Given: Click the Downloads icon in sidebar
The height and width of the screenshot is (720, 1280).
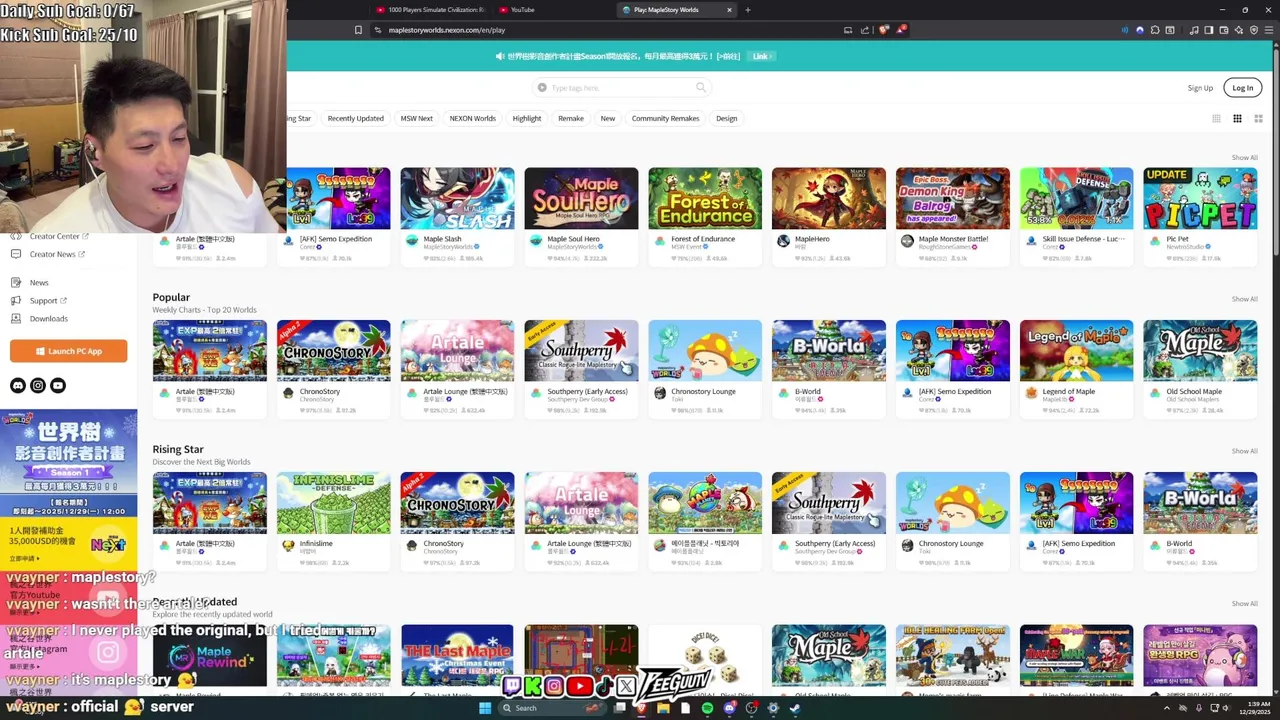Looking at the screenshot, I should click(16, 318).
